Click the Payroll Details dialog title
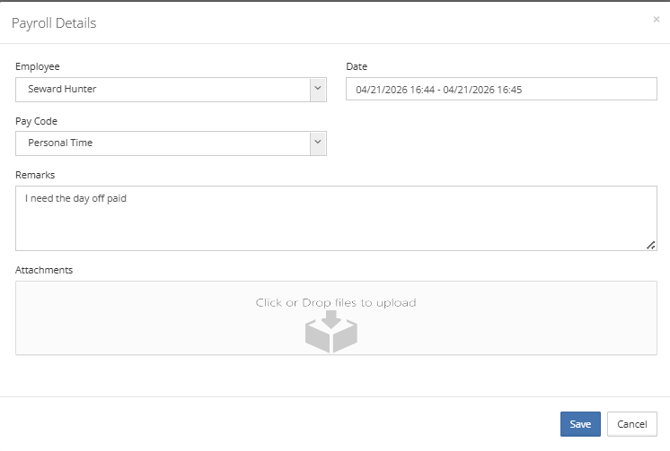The width and height of the screenshot is (670, 451). pos(54,22)
